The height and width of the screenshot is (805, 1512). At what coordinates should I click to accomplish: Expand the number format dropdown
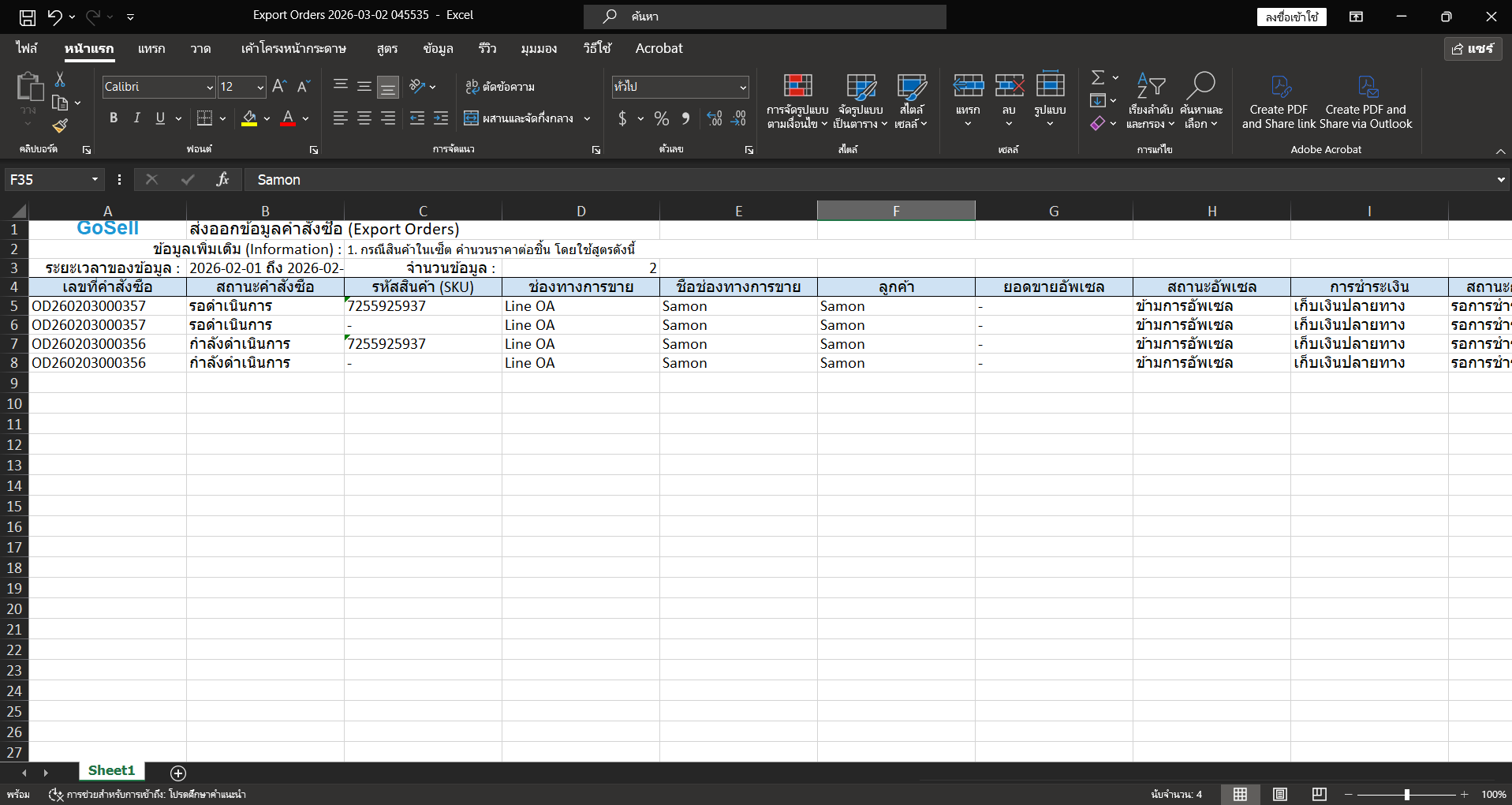tap(743, 87)
